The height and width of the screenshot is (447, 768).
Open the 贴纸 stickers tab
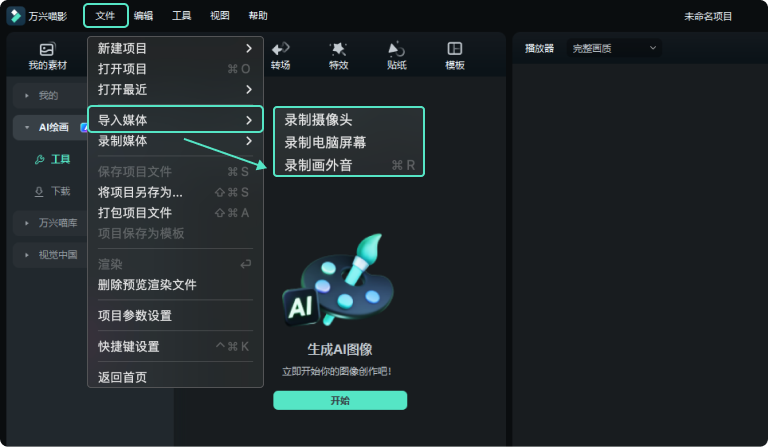pyautogui.click(x=396, y=56)
